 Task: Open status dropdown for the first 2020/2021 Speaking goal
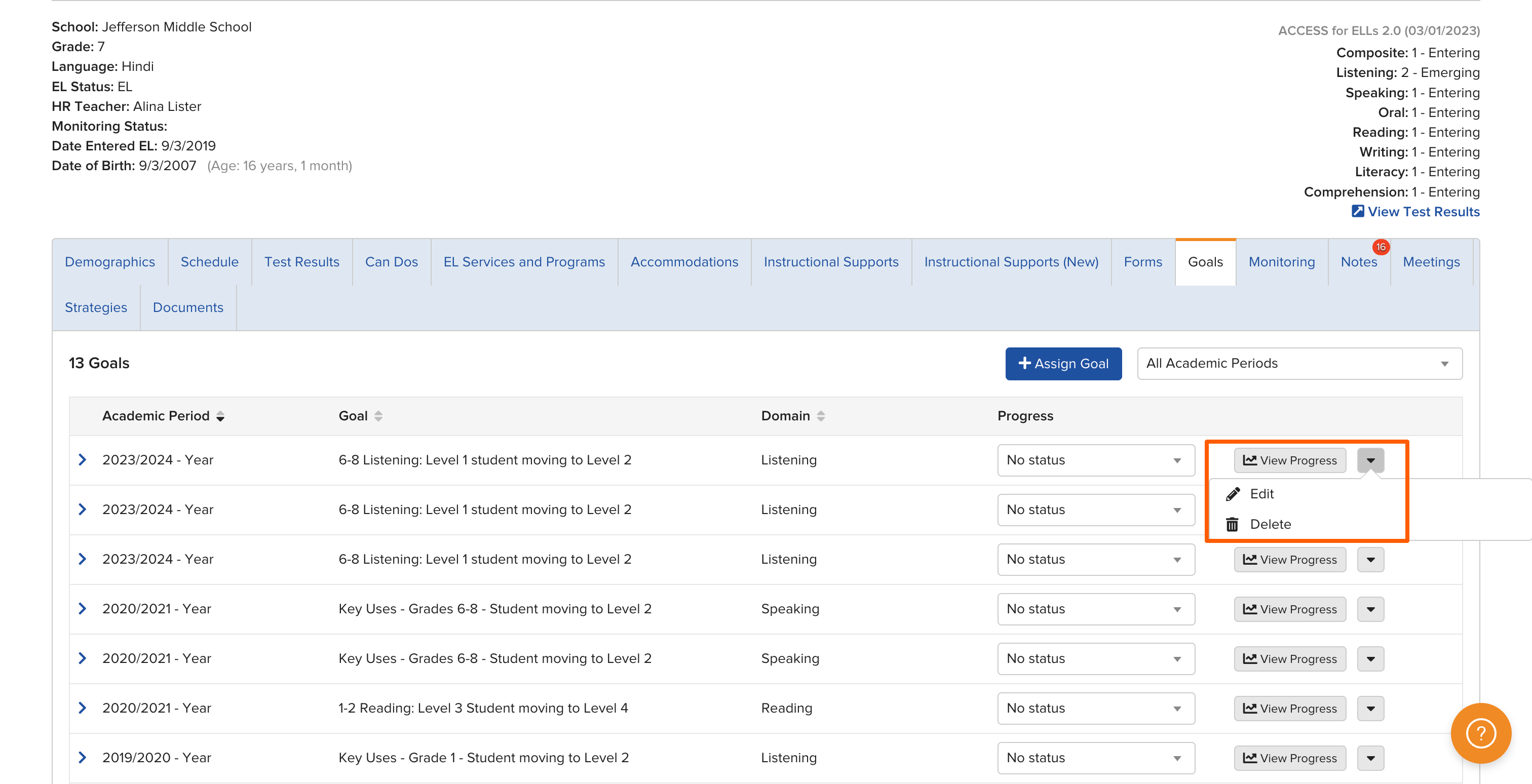(1096, 609)
